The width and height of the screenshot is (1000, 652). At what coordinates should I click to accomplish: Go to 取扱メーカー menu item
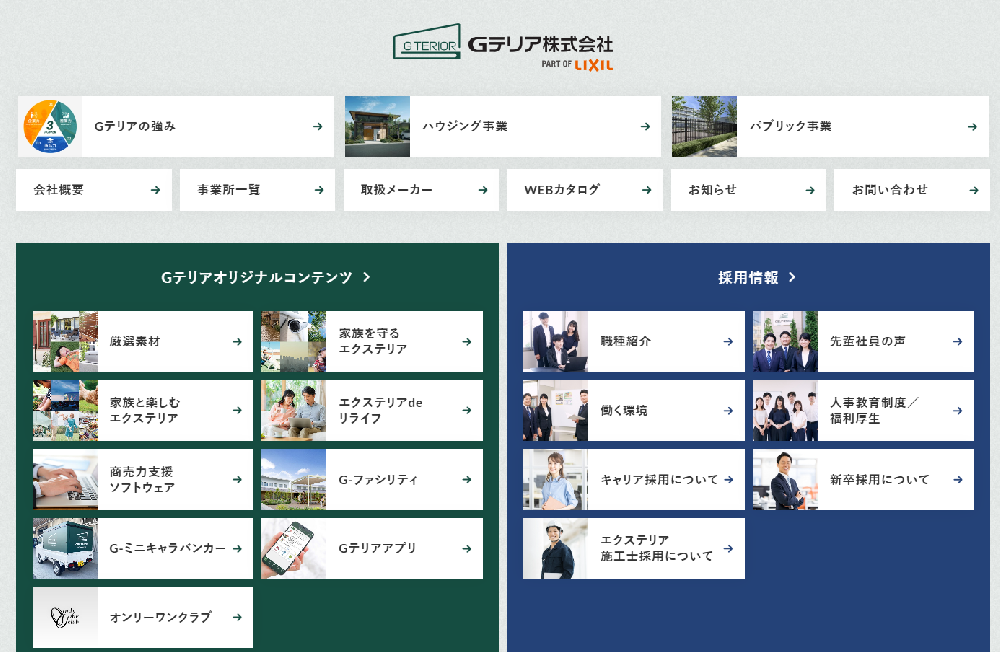(x=421, y=190)
